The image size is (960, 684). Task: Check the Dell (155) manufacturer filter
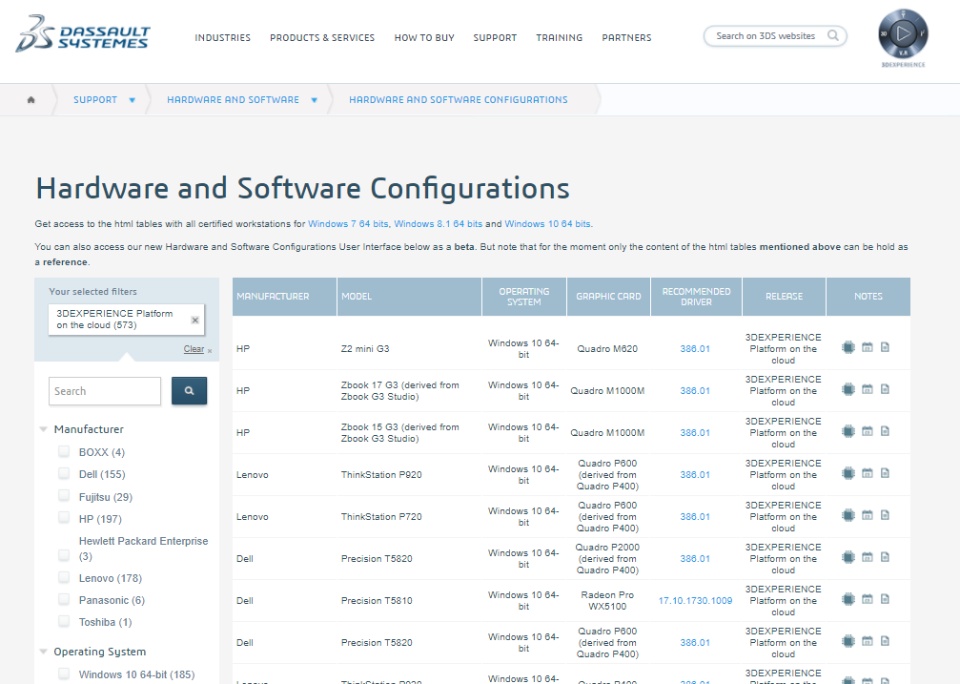coord(64,474)
